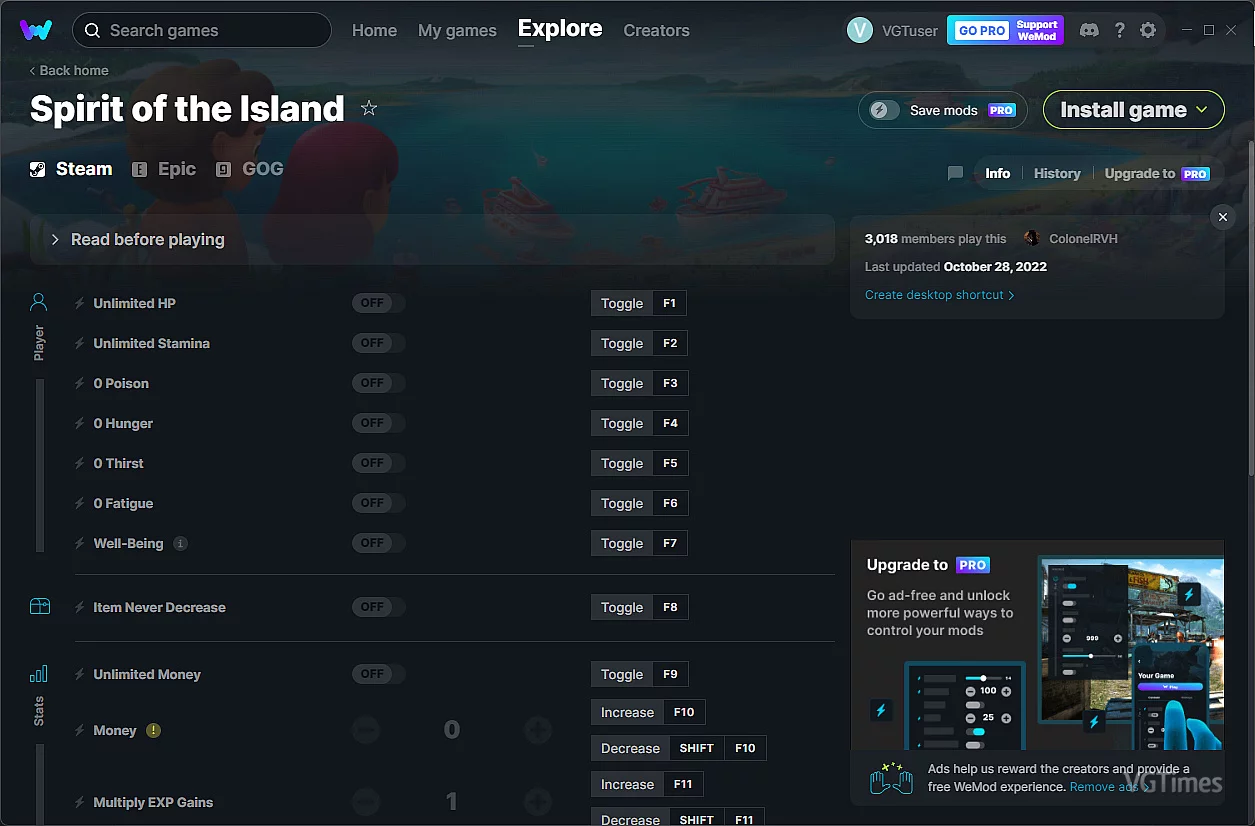This screenshot has height=826, width=1255.
Task: Switch to the History tab
Action: click(x=1057, y=173)
